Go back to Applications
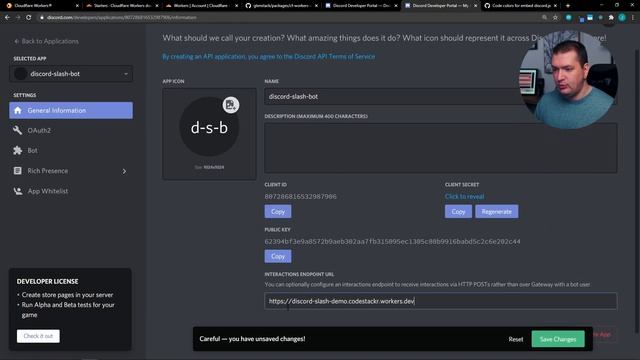This screenshot has width=640, height=360. [46, 41]
